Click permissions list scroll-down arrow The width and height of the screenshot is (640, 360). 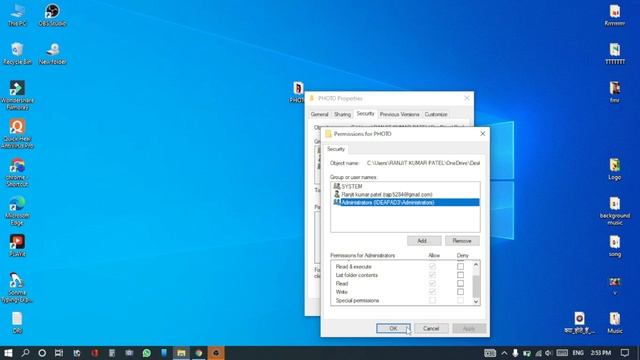(476, 301)
